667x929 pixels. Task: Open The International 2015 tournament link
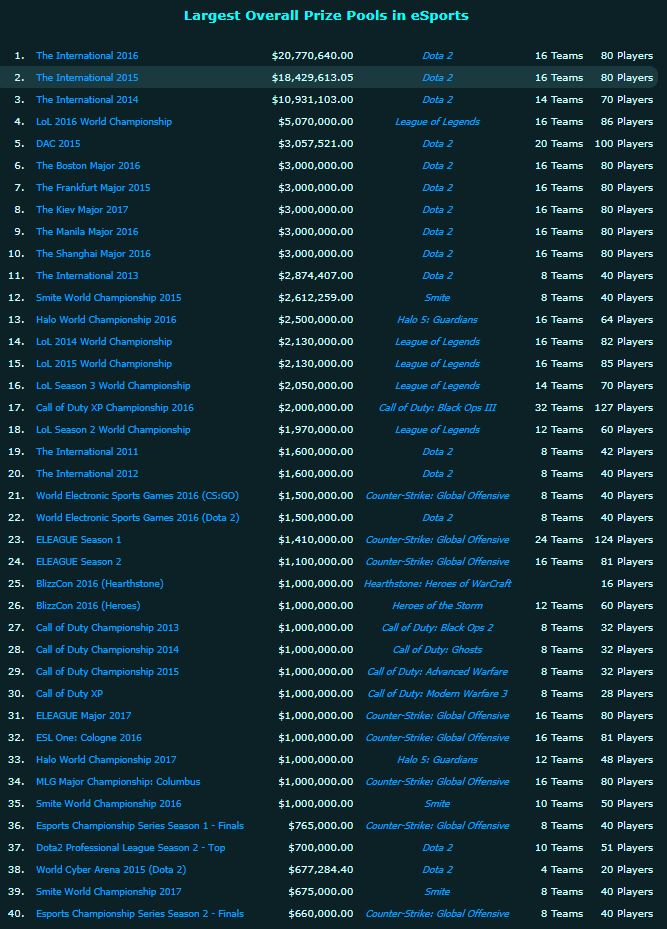click(87, 78)
